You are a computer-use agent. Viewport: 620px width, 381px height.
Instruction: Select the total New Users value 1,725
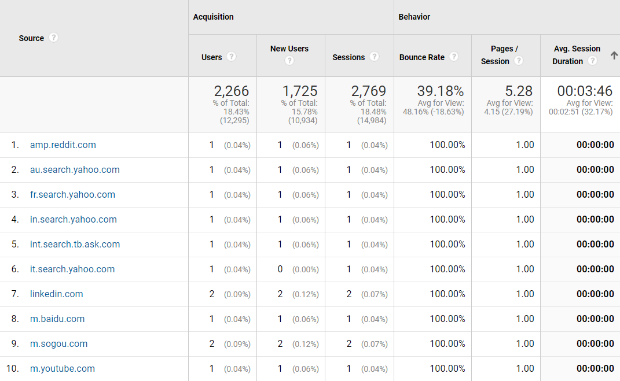(x=300, y=91)
